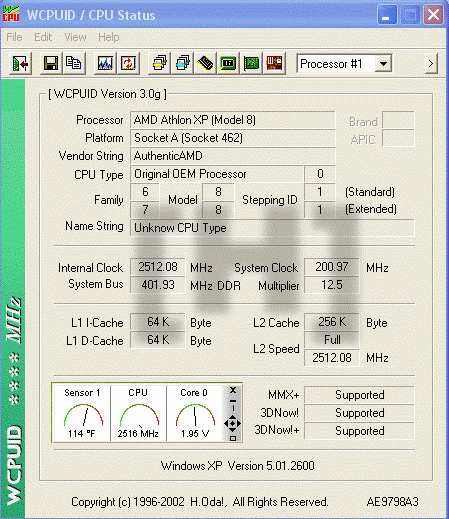Open the File menu
449x519 pixels.
[14, 37]
